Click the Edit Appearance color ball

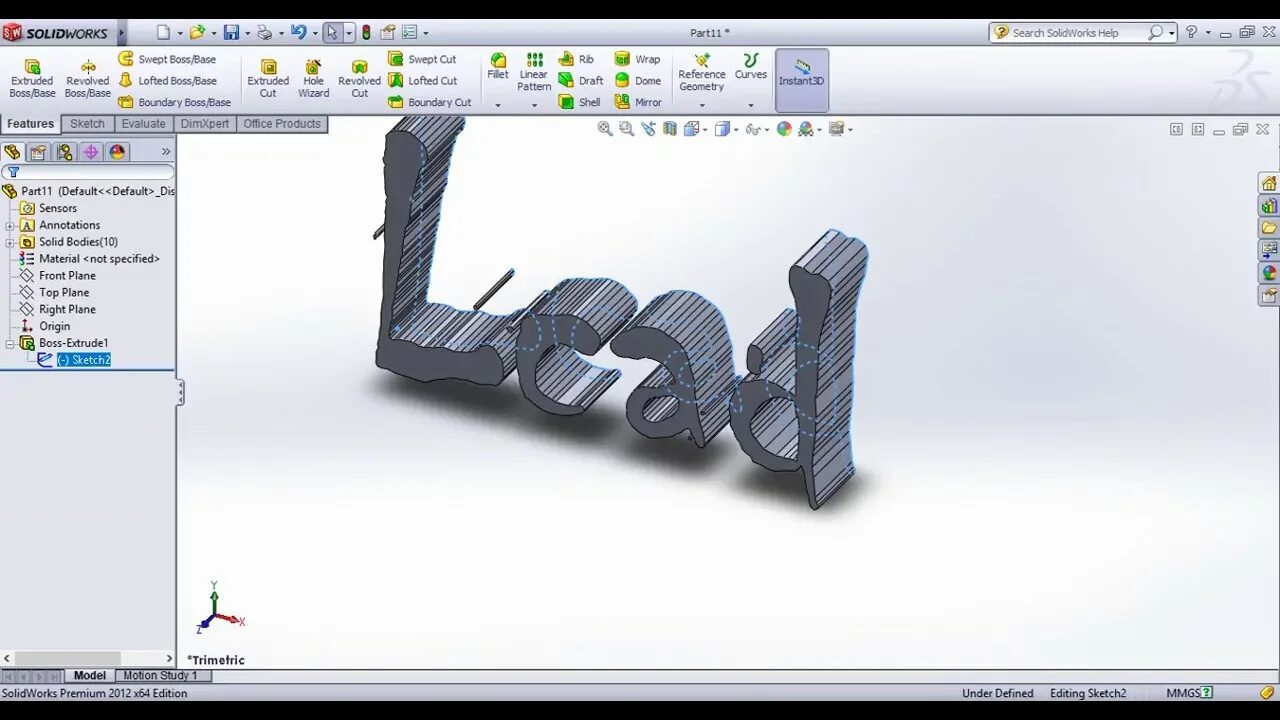(x=784, y=129)
